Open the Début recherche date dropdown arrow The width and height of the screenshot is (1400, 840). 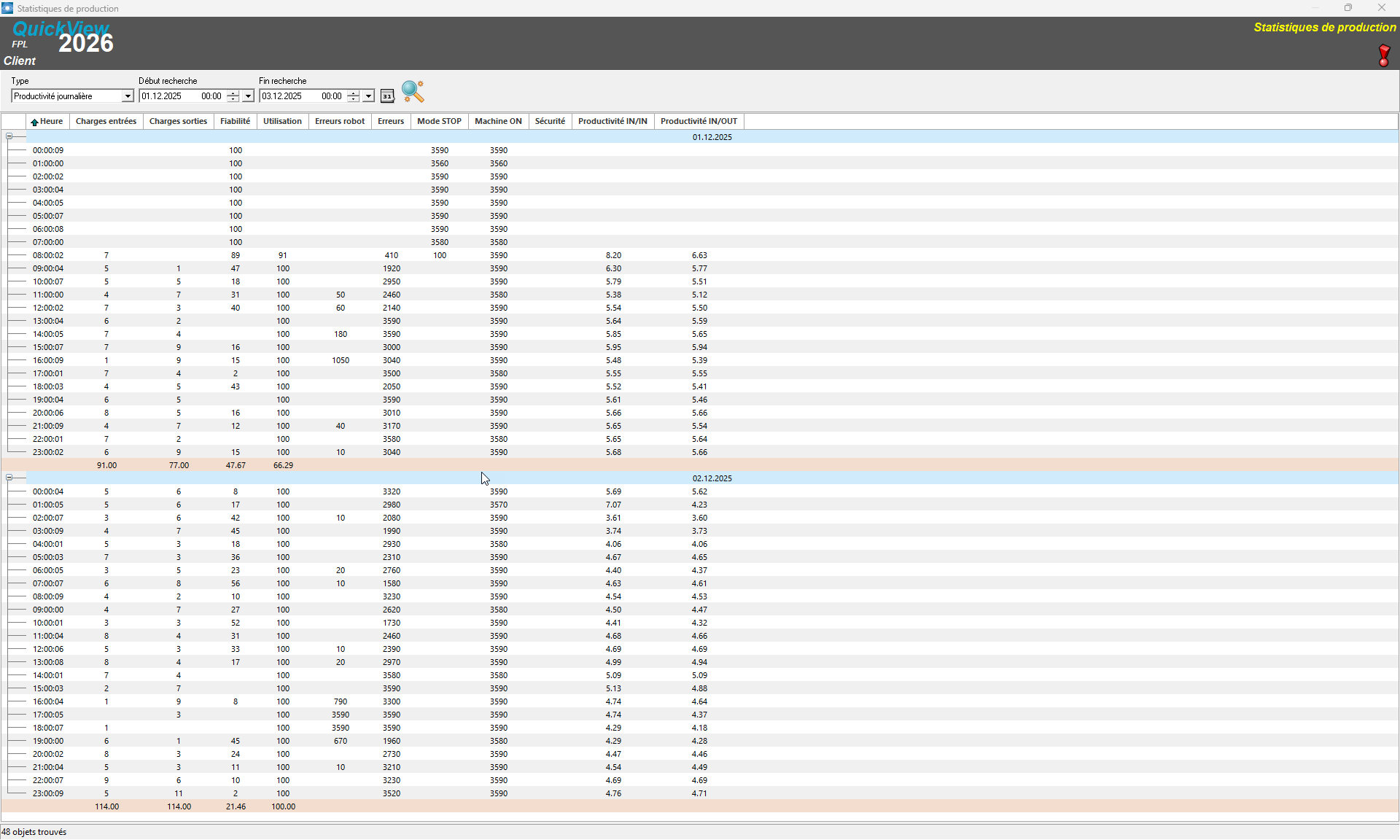click(248, 96)
